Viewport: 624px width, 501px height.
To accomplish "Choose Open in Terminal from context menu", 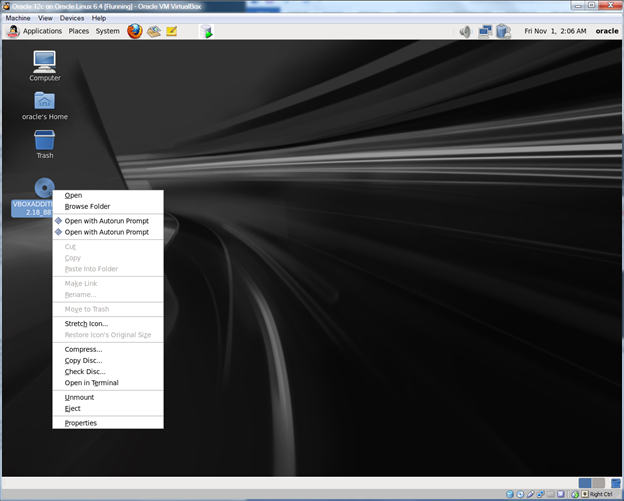I will point(91,383).
